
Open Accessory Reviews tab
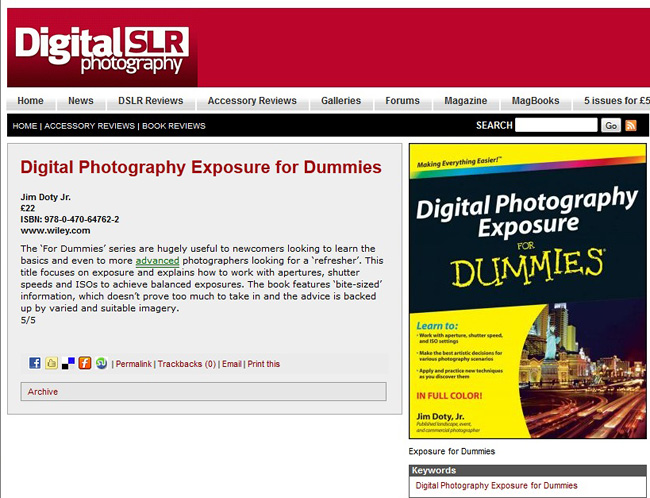pyautogui.click(x=252, y=101)
